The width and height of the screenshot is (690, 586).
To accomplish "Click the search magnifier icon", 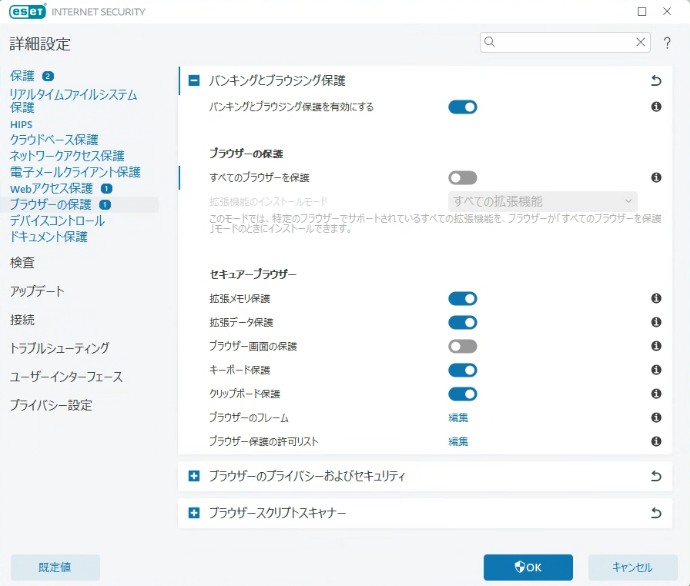I will 489,42.
